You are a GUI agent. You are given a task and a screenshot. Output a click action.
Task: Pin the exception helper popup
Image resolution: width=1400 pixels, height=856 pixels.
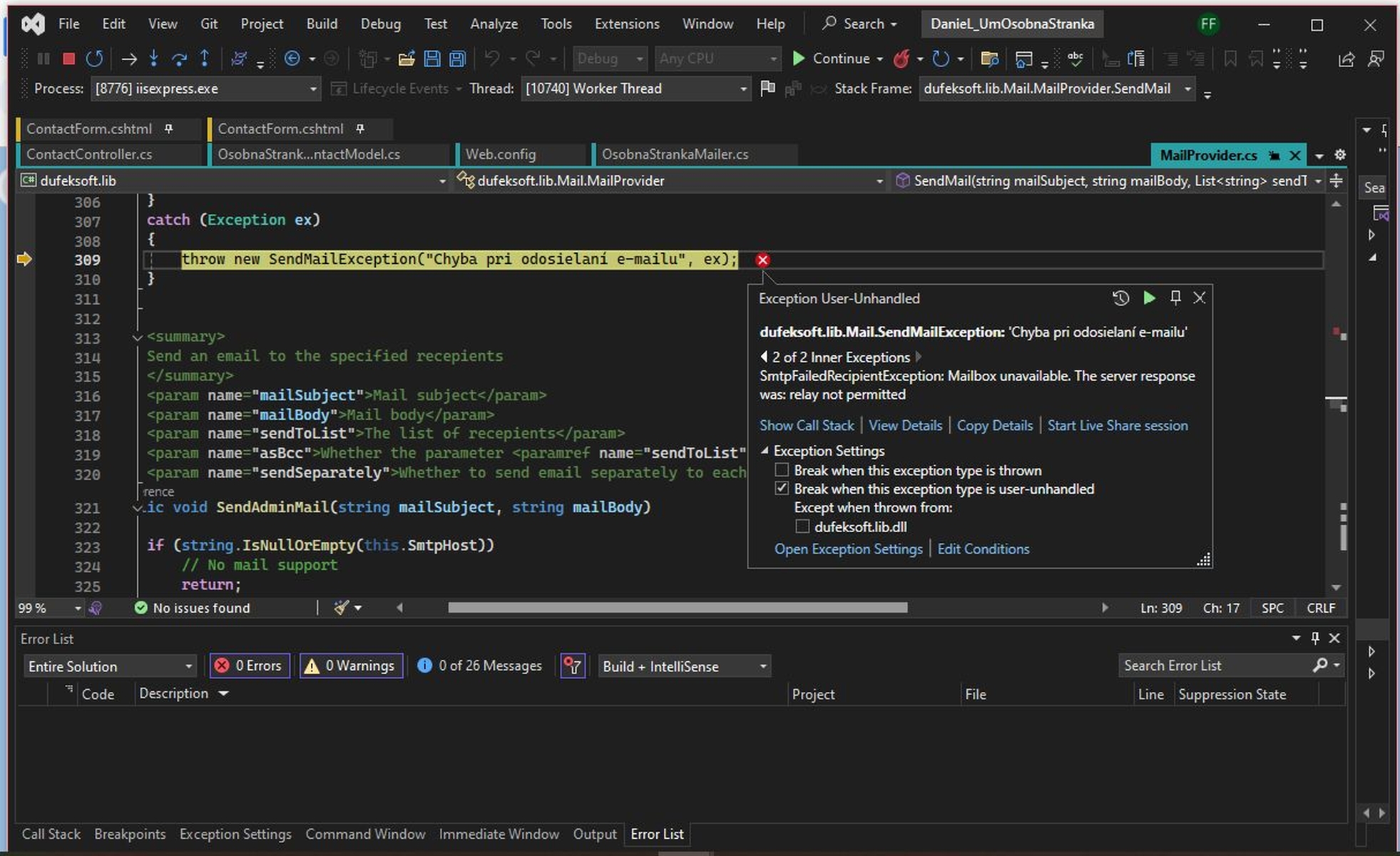coord(1175,298)
